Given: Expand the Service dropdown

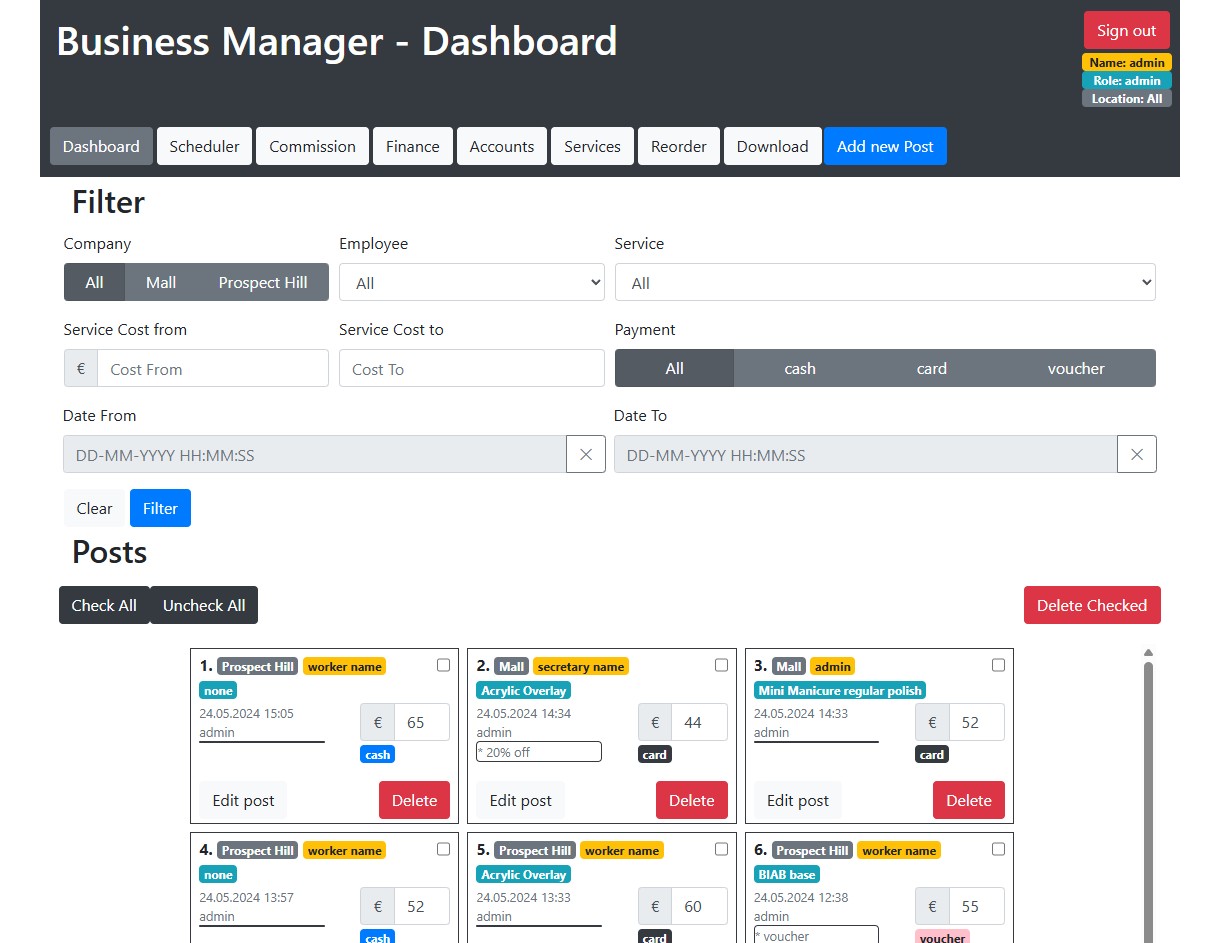Looking at the screenshot, I should pyautogui.click(x=884, y=283).
